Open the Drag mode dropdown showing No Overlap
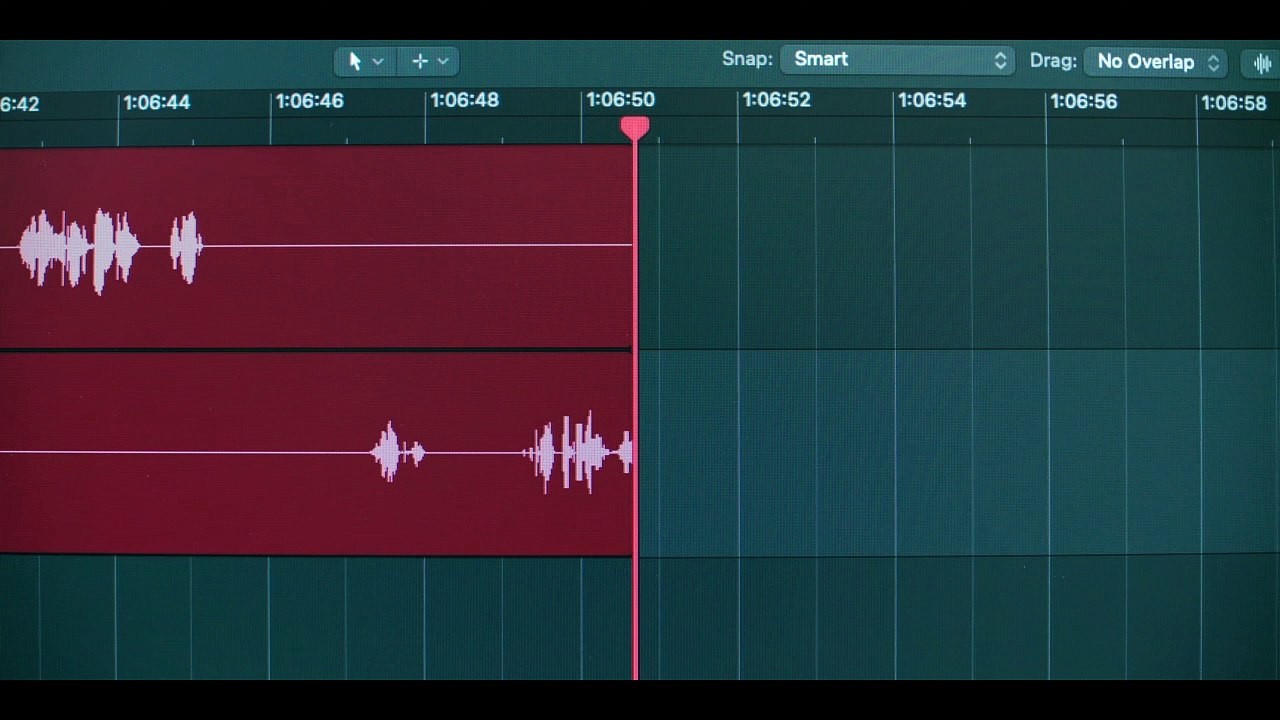This screenshot has height=720, width=1280. [1155, 62]
